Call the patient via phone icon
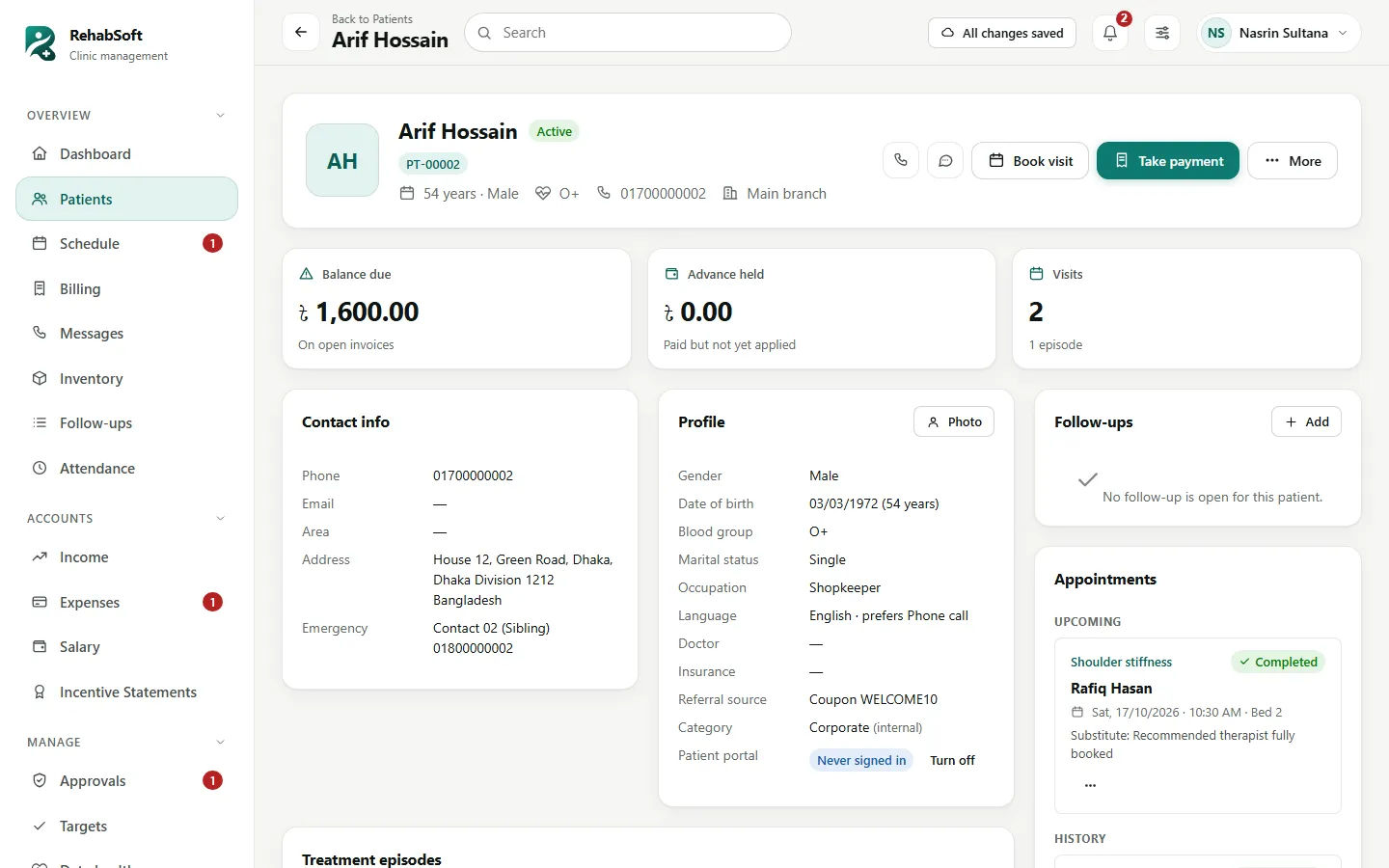The image size is (1389, 868). [901, 160]
